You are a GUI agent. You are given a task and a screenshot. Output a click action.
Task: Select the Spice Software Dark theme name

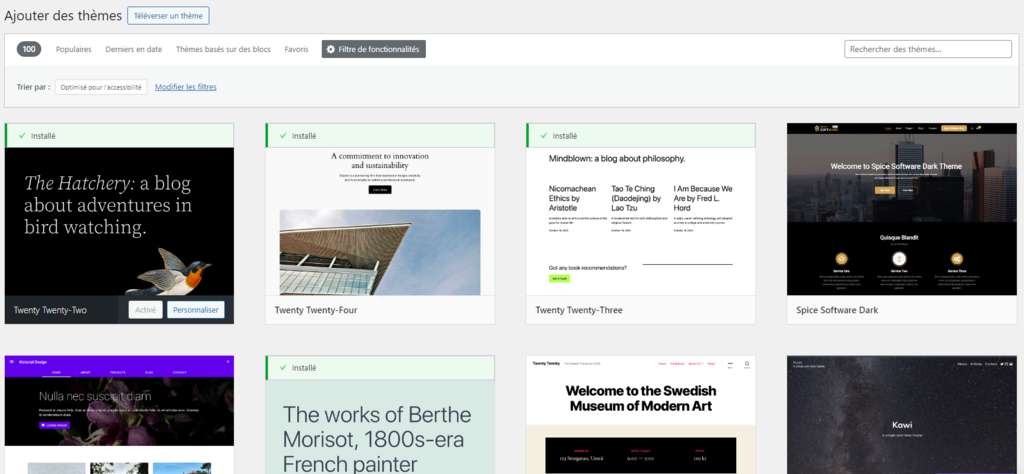(837, 310)
